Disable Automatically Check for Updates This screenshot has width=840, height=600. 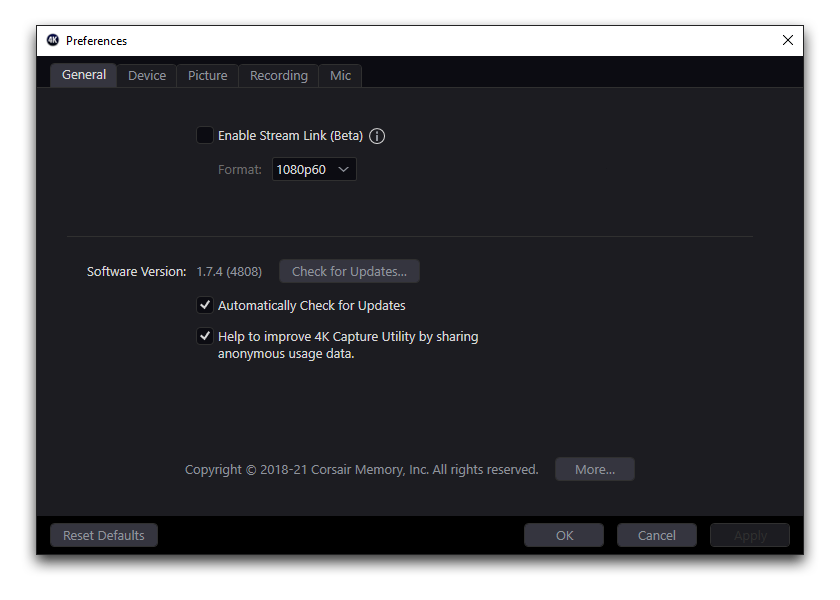(205, 305)
